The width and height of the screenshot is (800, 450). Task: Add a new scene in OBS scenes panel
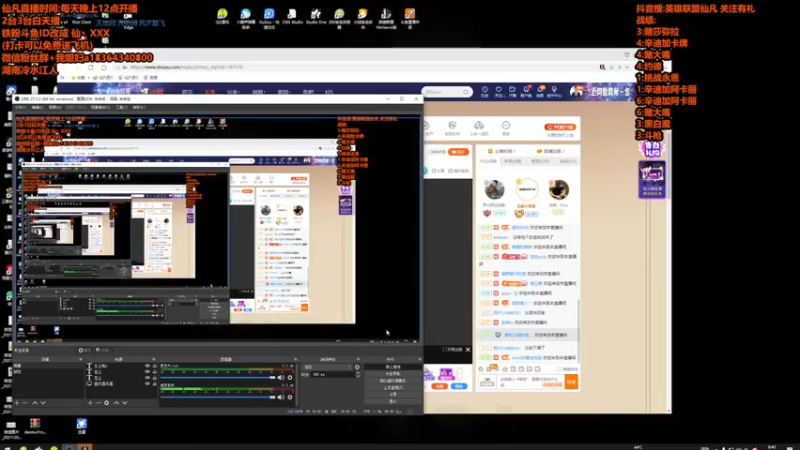17,403
